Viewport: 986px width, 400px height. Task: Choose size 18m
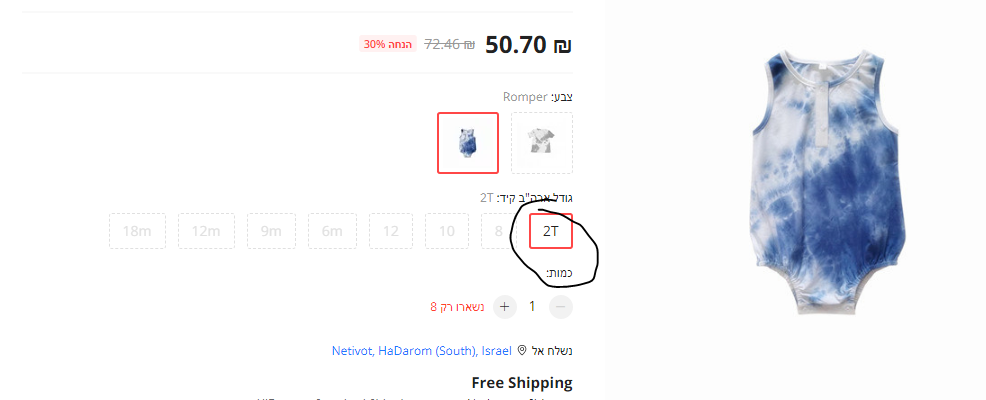pos(137,231)
